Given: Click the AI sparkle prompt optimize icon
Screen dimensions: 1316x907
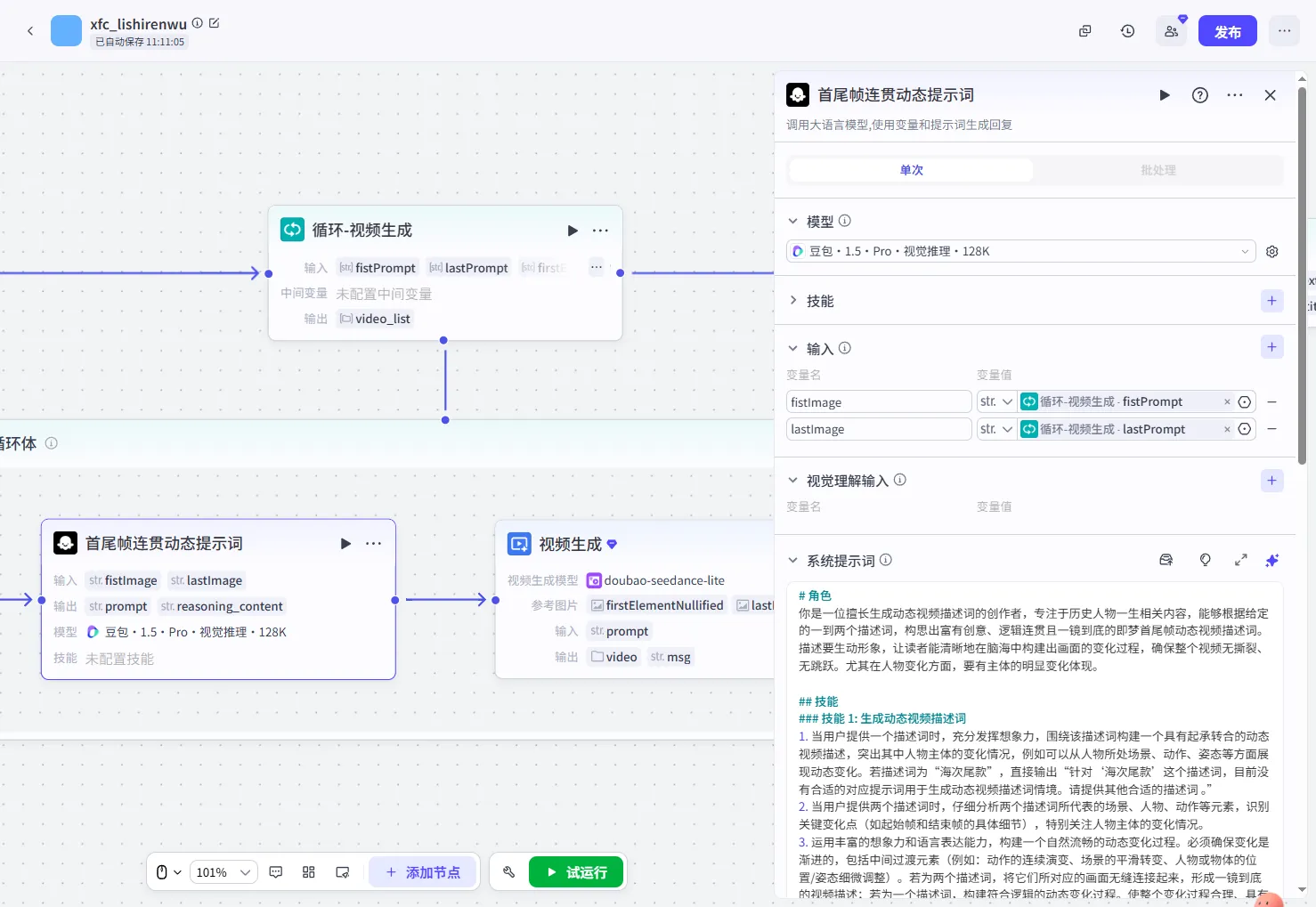Looking at the screenshot, I should 1271,561.
